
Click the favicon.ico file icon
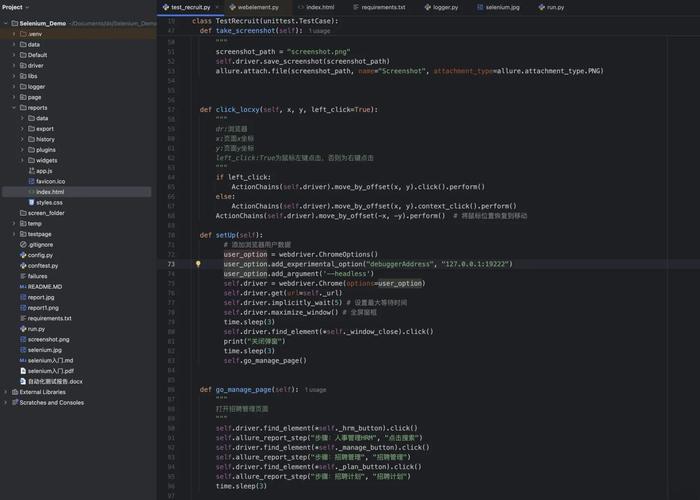tap(31, 181)
